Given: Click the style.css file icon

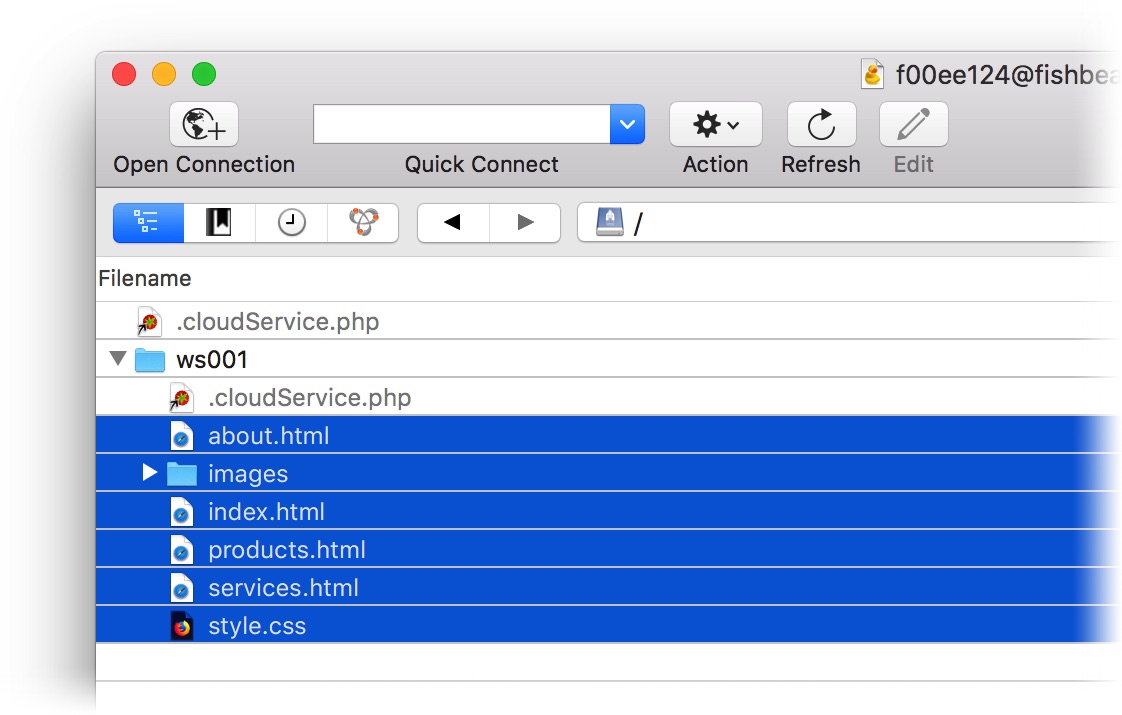Looking at the screenshot, I should tap(182, 626).
